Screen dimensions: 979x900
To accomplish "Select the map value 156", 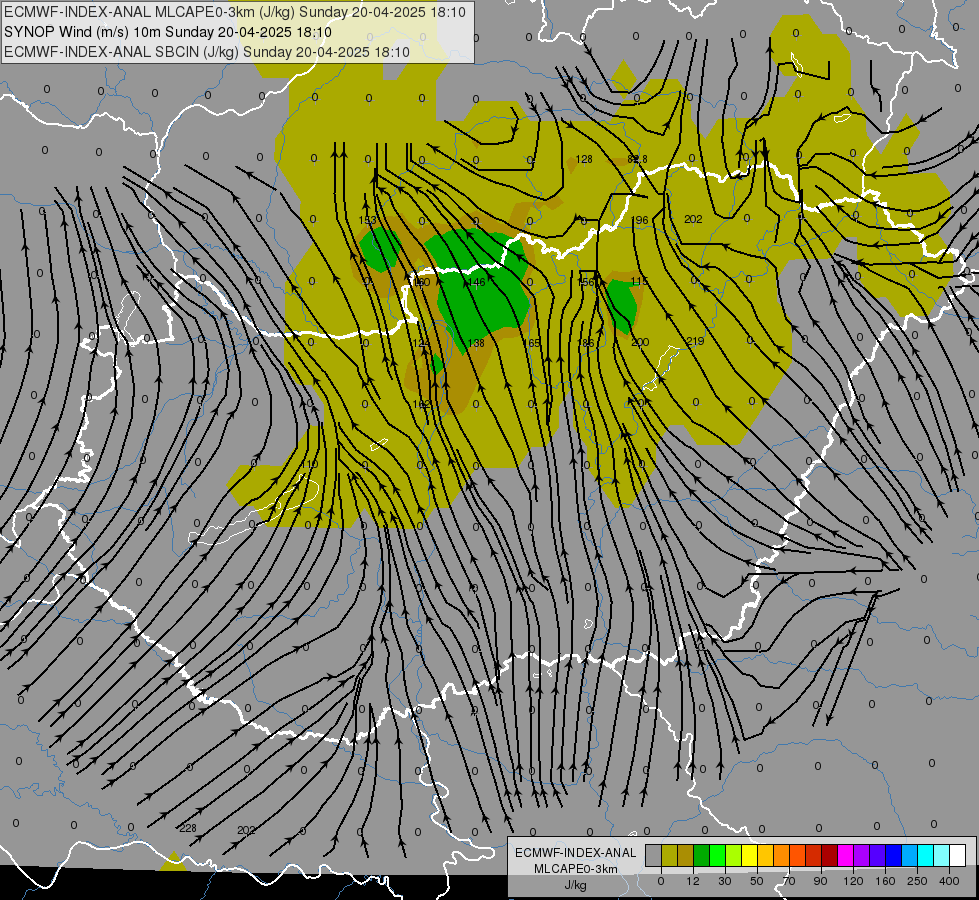I will pyautogui.click(x=586, y=282).
